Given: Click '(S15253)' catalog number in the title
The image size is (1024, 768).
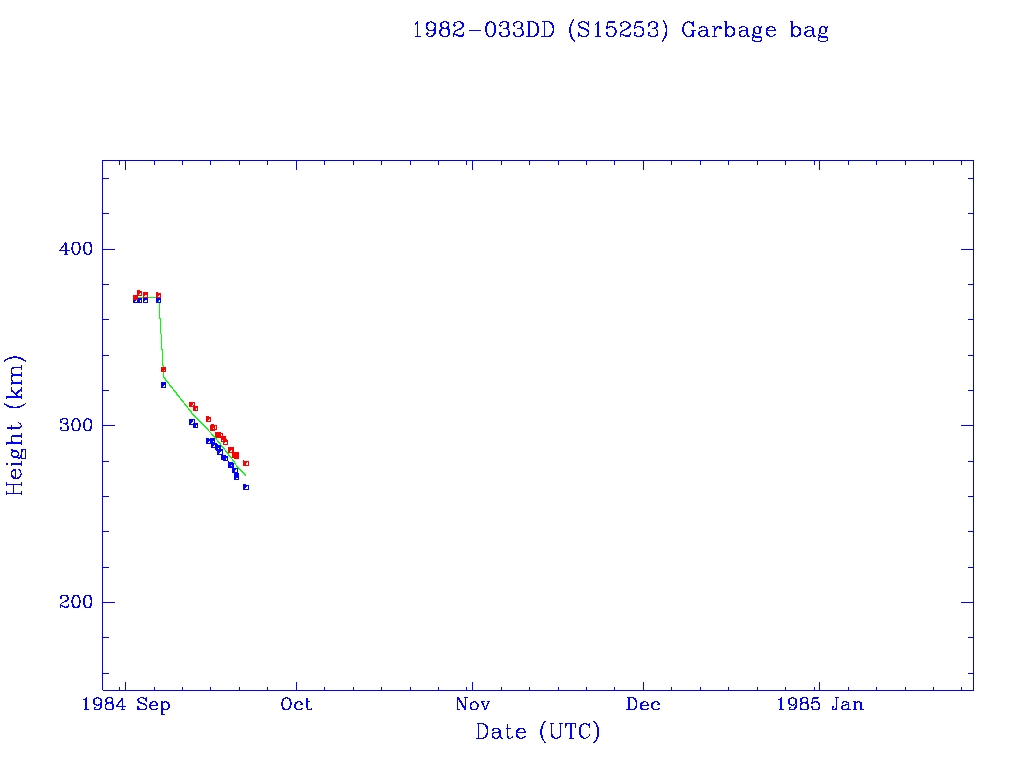Looking at the screenshot, I should 617,30.
